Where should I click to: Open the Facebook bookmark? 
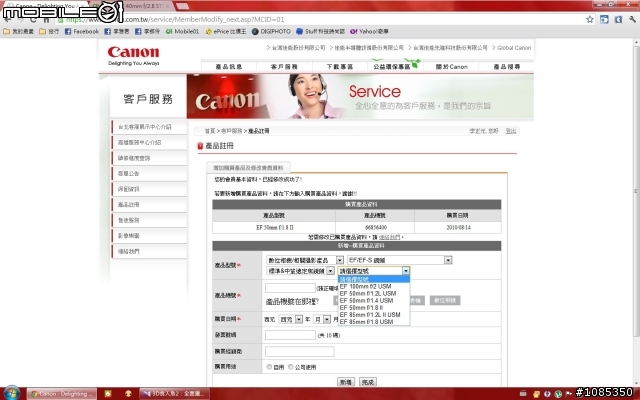coord(82,31)
